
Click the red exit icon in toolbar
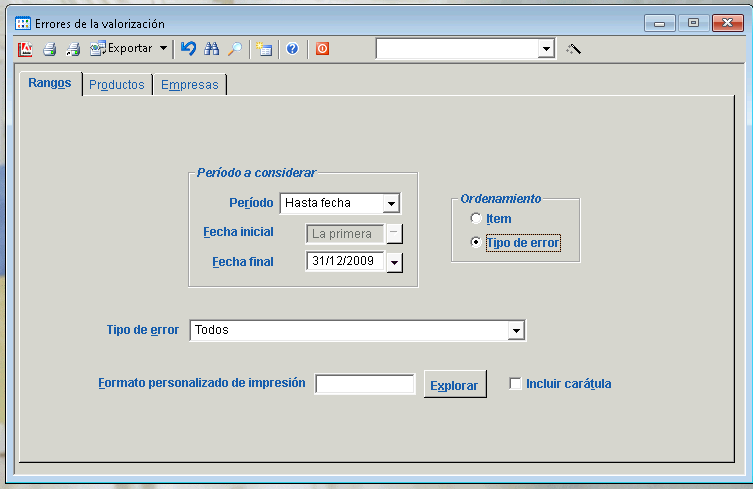pos(322,48)
